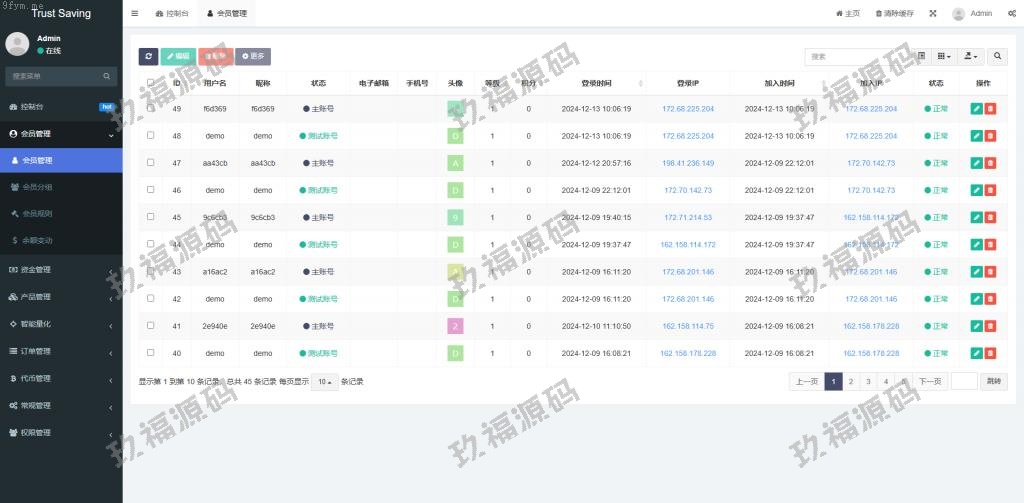Check the select-all checkbox in table header
Image resolution: width=1024 pixels, height=503 pixels.
150,83
